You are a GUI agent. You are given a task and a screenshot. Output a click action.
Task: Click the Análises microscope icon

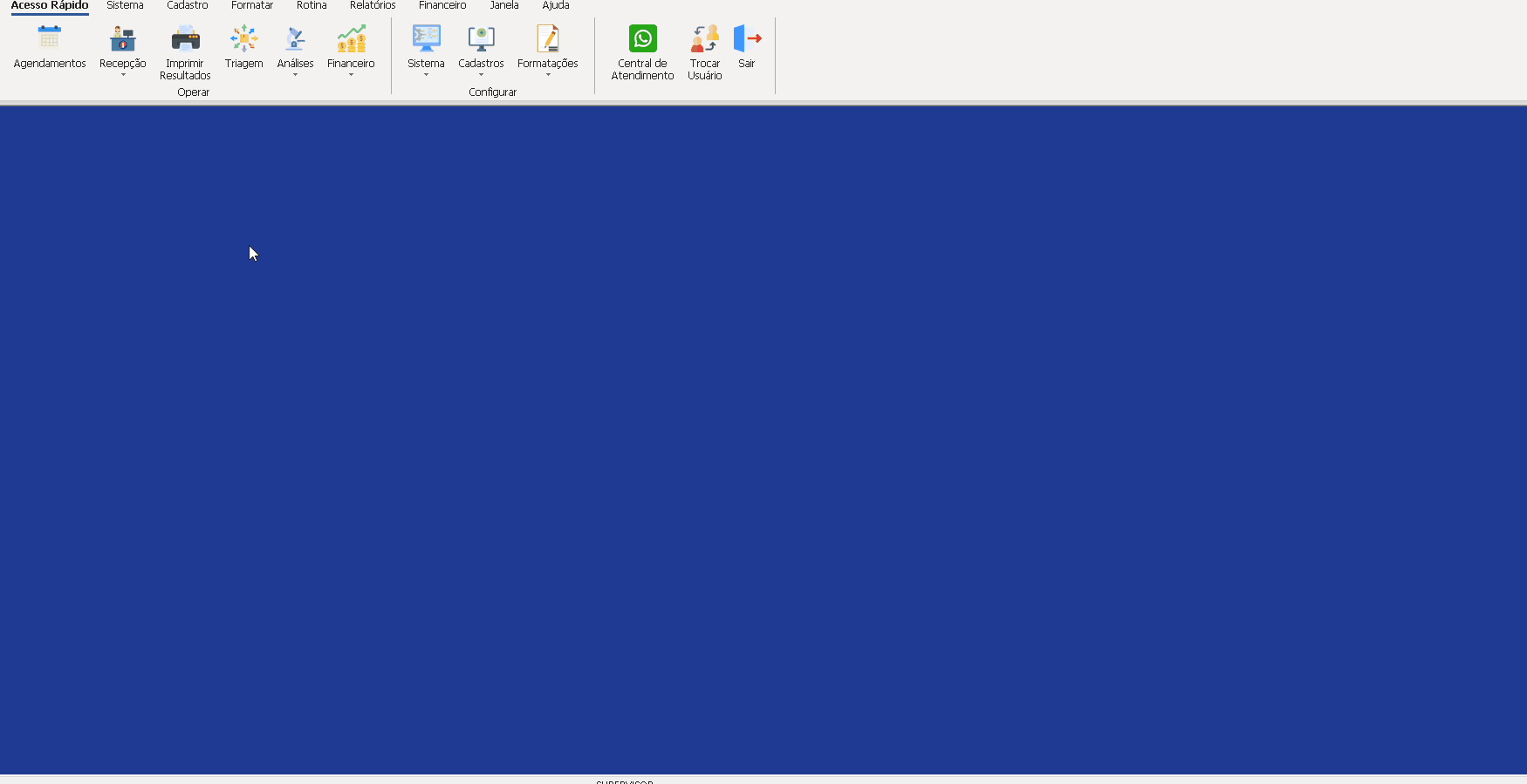[x=295, y=38]
